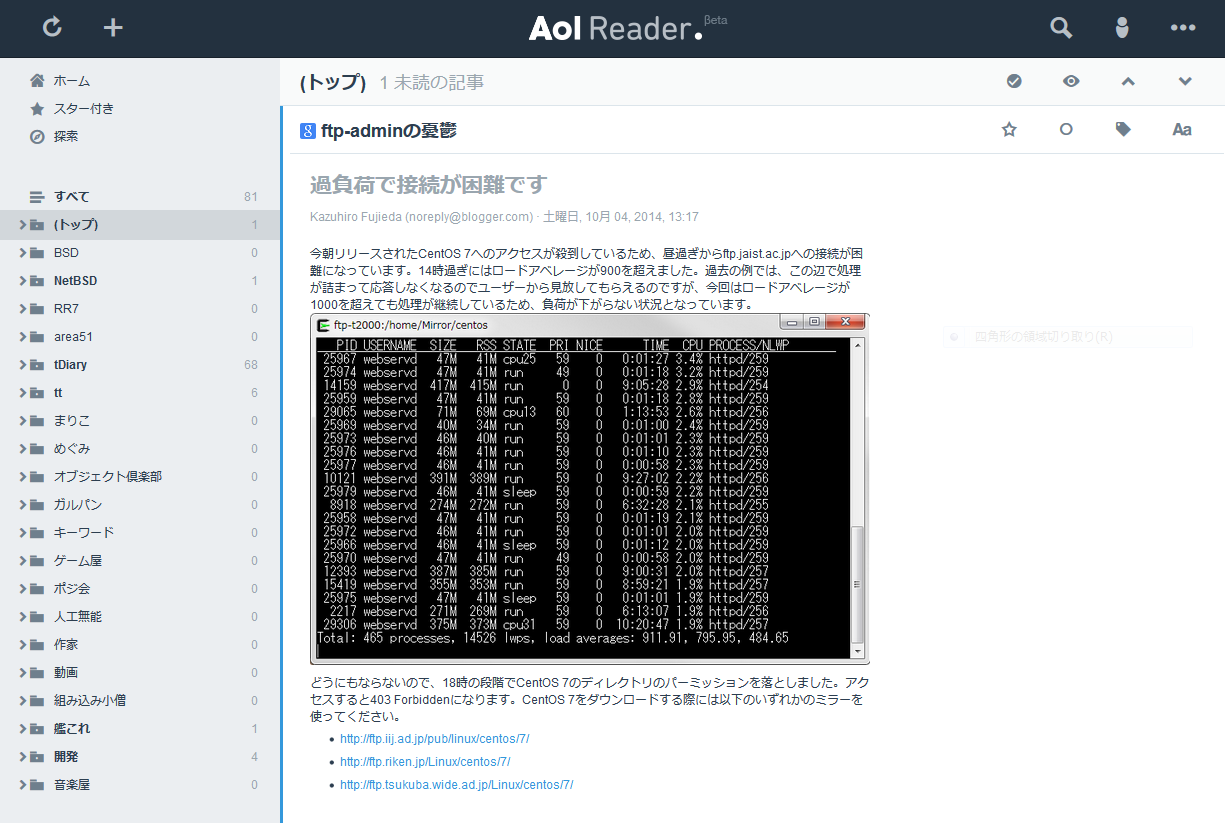
Task: Click the tDiary unread count 68
Action: point(251,364)
